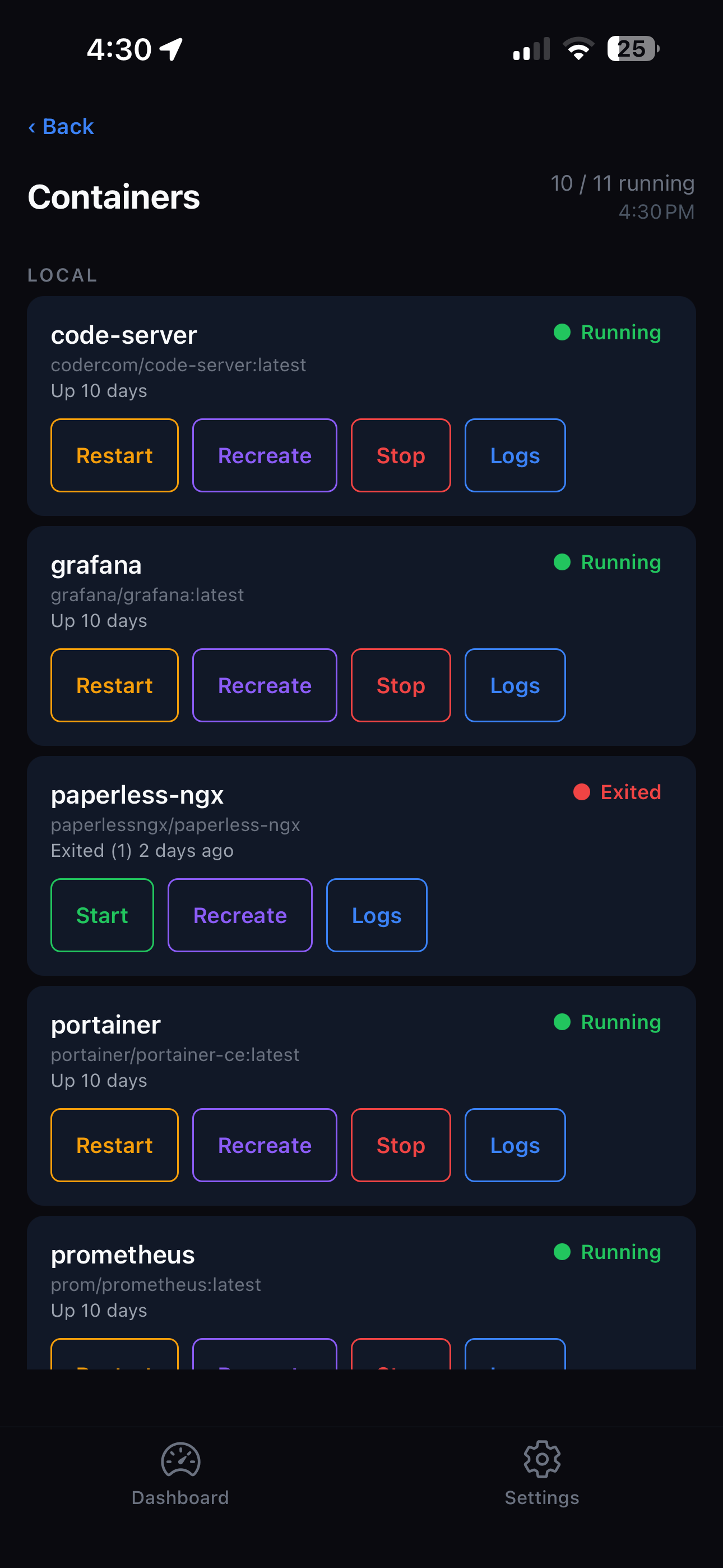723x1568 pixels.
Task: Open Logs for code-server
Action: click(x=515, y=455)
